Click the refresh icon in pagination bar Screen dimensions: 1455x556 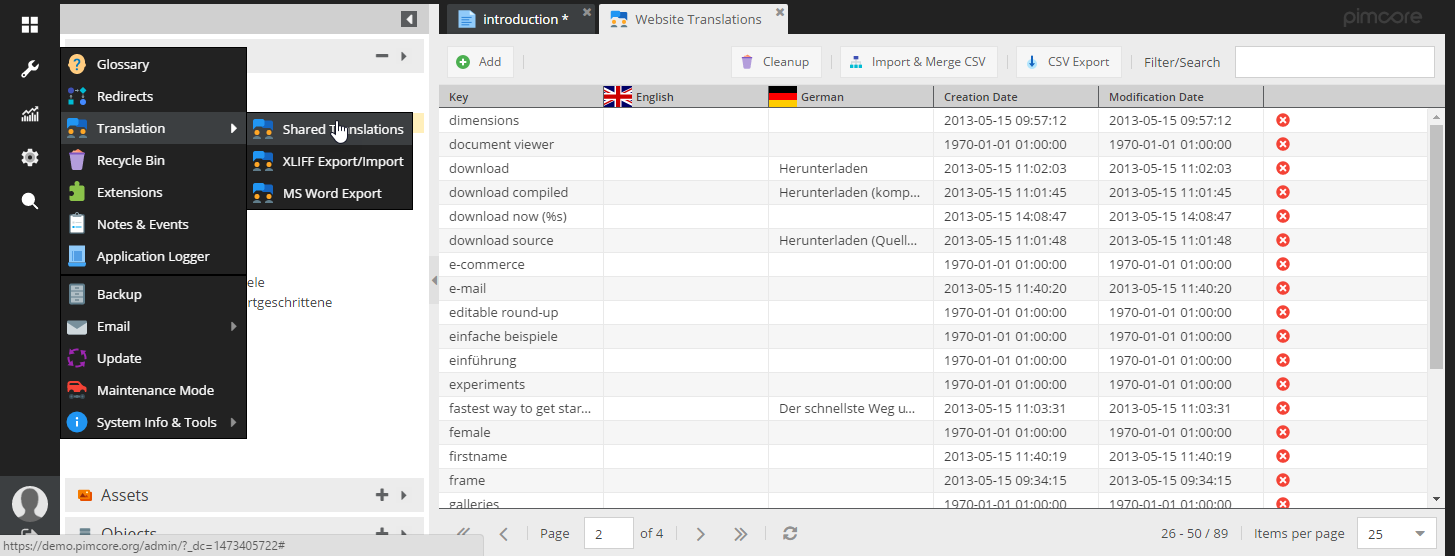(x=790, y=534)
